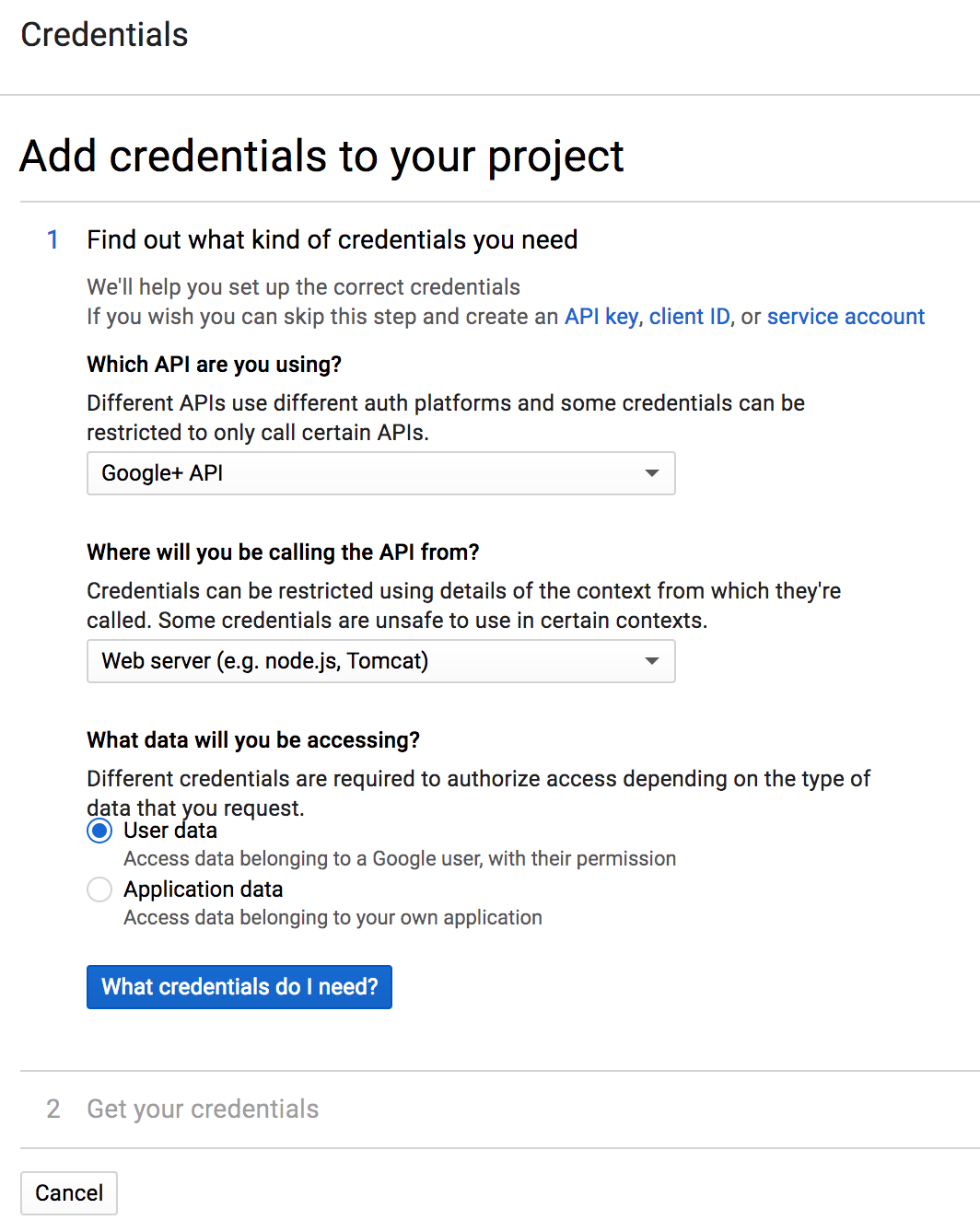Click the arrow icon on Google+ API selector
The image size is (980, 1232).
[652, 473]
